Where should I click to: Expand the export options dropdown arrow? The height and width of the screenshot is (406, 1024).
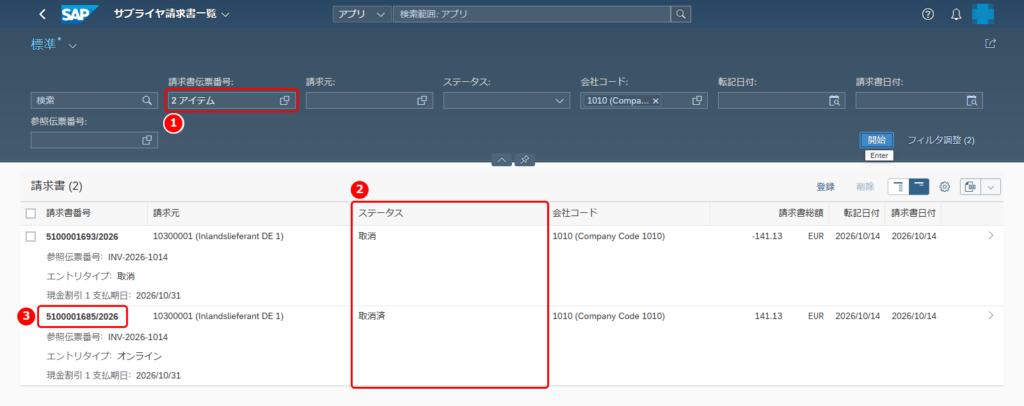point(991,187)
